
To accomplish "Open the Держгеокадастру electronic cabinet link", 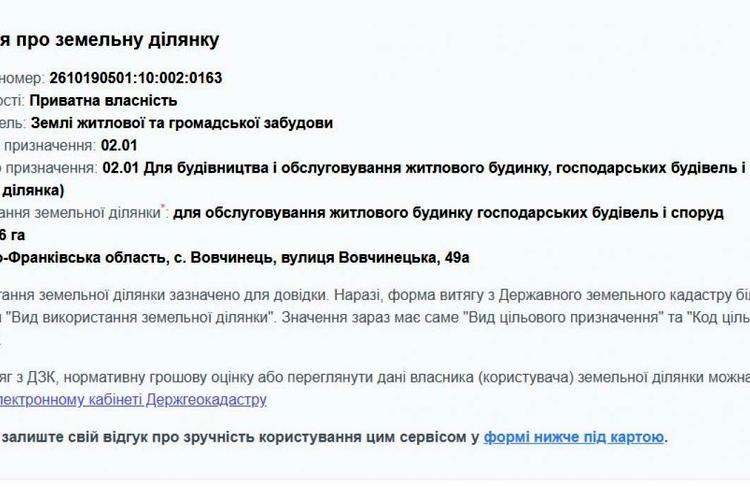I will click(x=133, y=400).
